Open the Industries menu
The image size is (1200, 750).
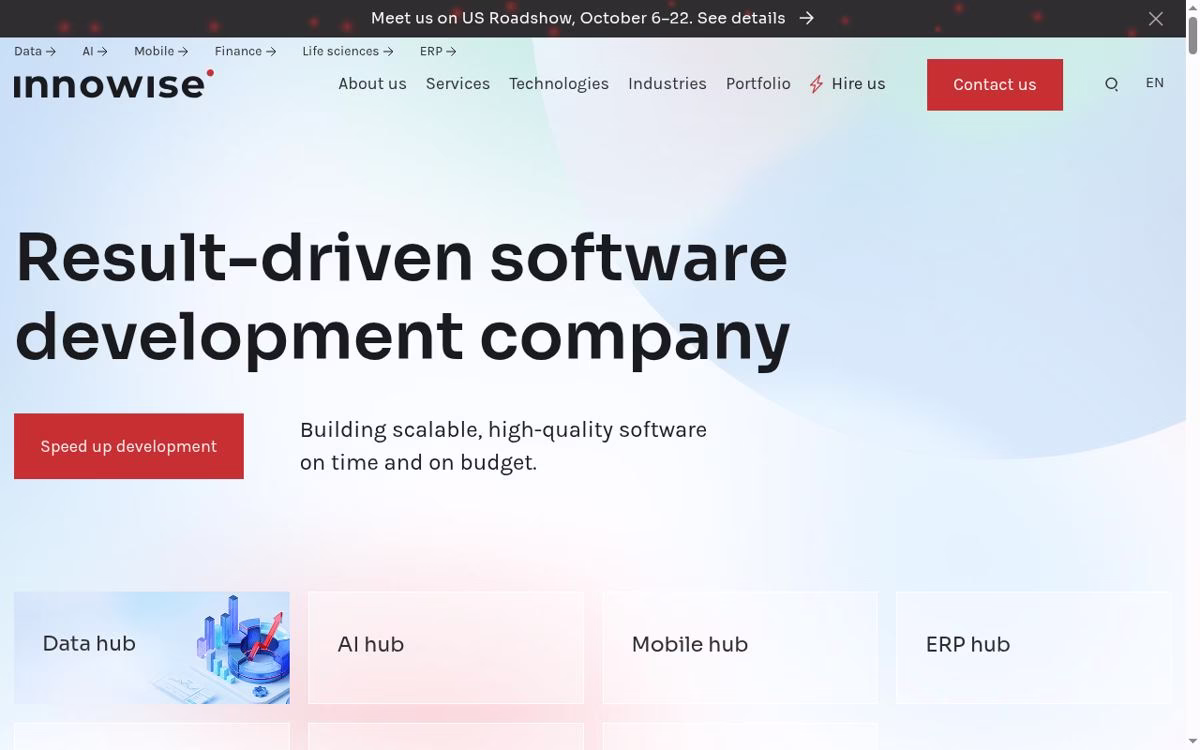click(x=667, y=84)
